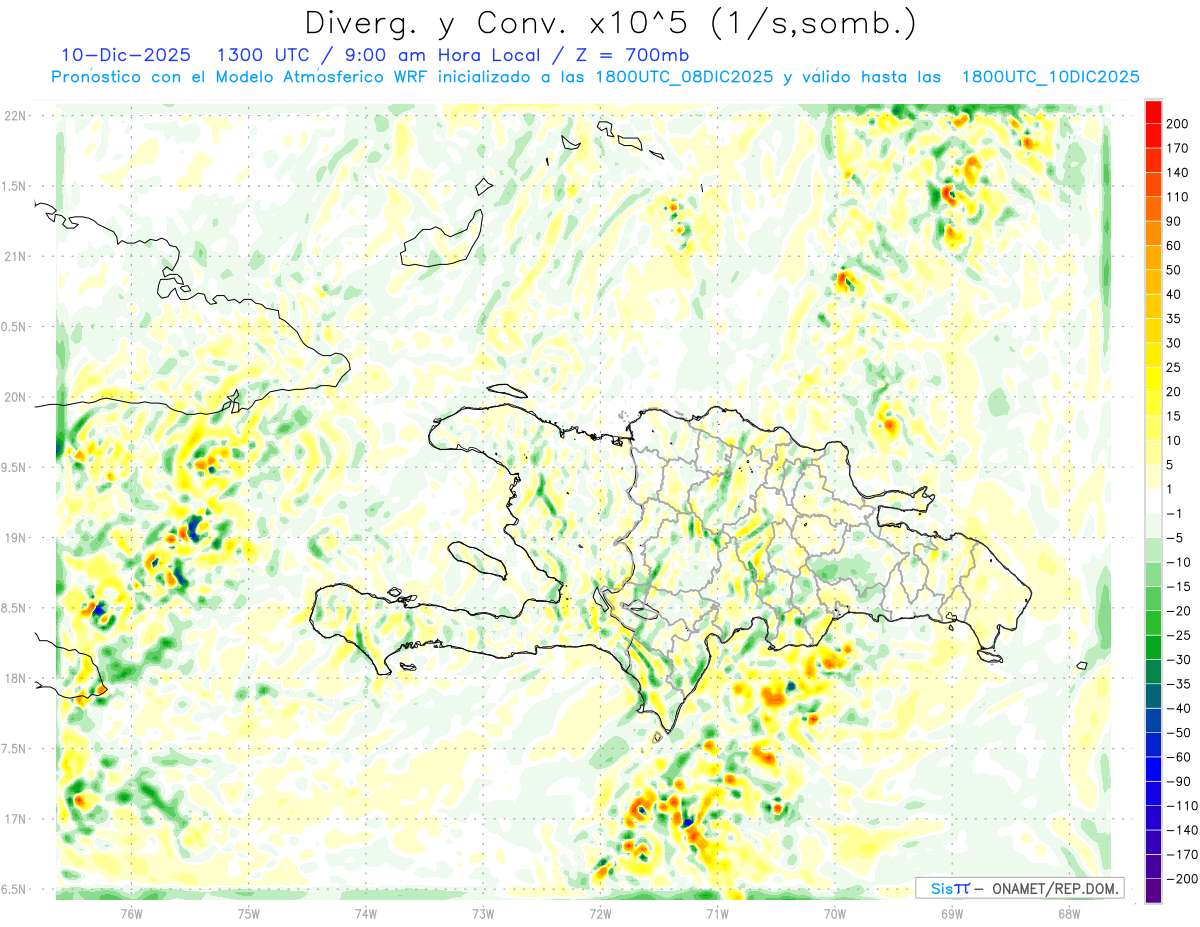Screen dimensions: 1200x927
Task: Click the dark purple swatch ending the colorbar
Action: point(1153,890)
